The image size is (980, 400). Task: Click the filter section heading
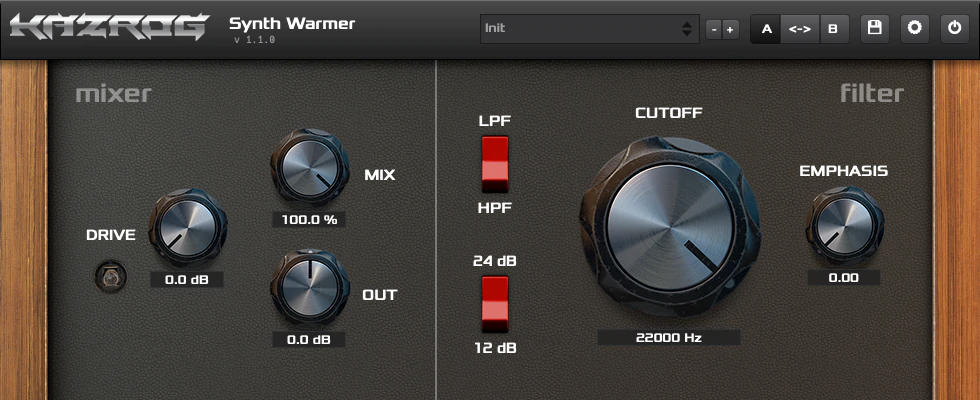[x=872, y=94]
